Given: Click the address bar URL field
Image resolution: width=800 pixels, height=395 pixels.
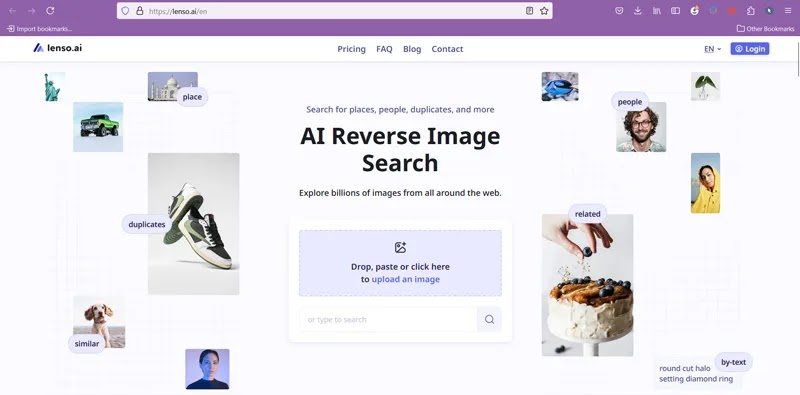Looking at the screenshot, I should click(x=334, y=11).
